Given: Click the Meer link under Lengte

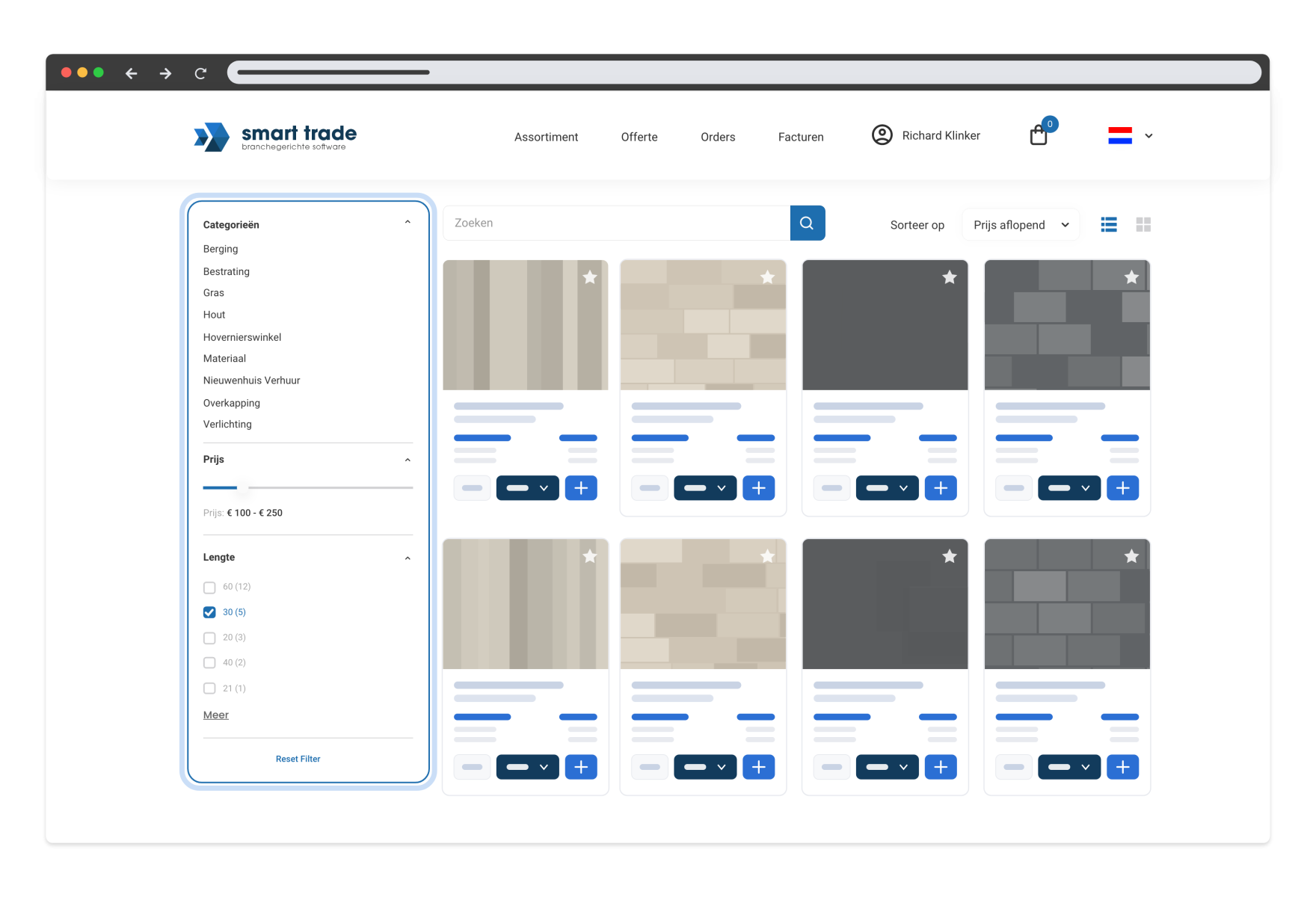Looking at the screenshot, I should [216, 715].
